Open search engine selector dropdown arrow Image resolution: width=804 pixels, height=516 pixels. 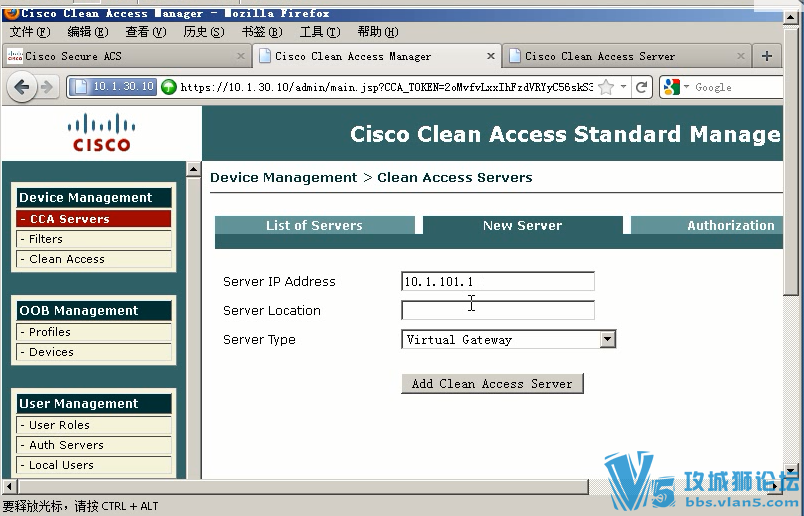[686, 87]
